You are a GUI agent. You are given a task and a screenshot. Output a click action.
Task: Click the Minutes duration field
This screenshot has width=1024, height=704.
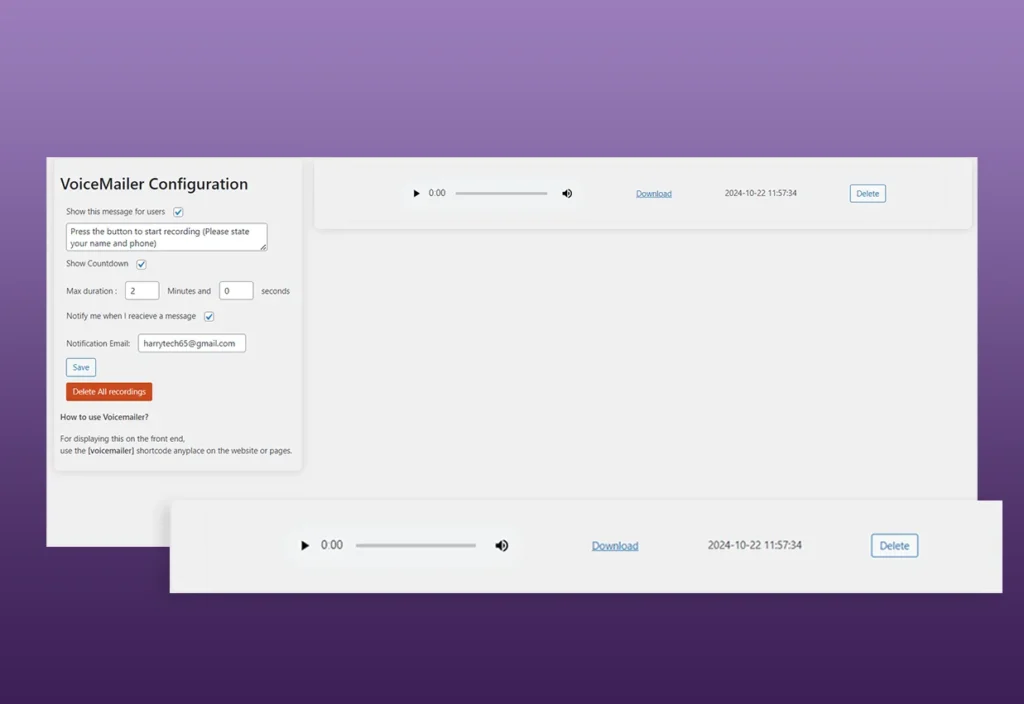(141, 290)
